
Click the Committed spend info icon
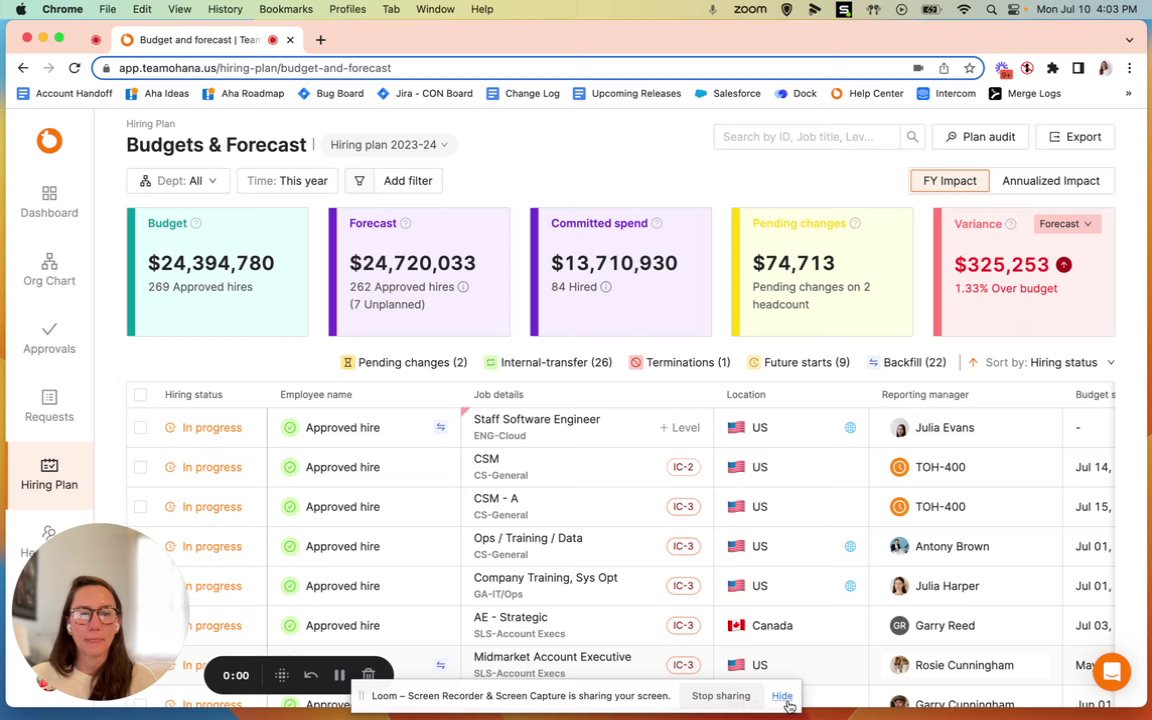point(657,223)
